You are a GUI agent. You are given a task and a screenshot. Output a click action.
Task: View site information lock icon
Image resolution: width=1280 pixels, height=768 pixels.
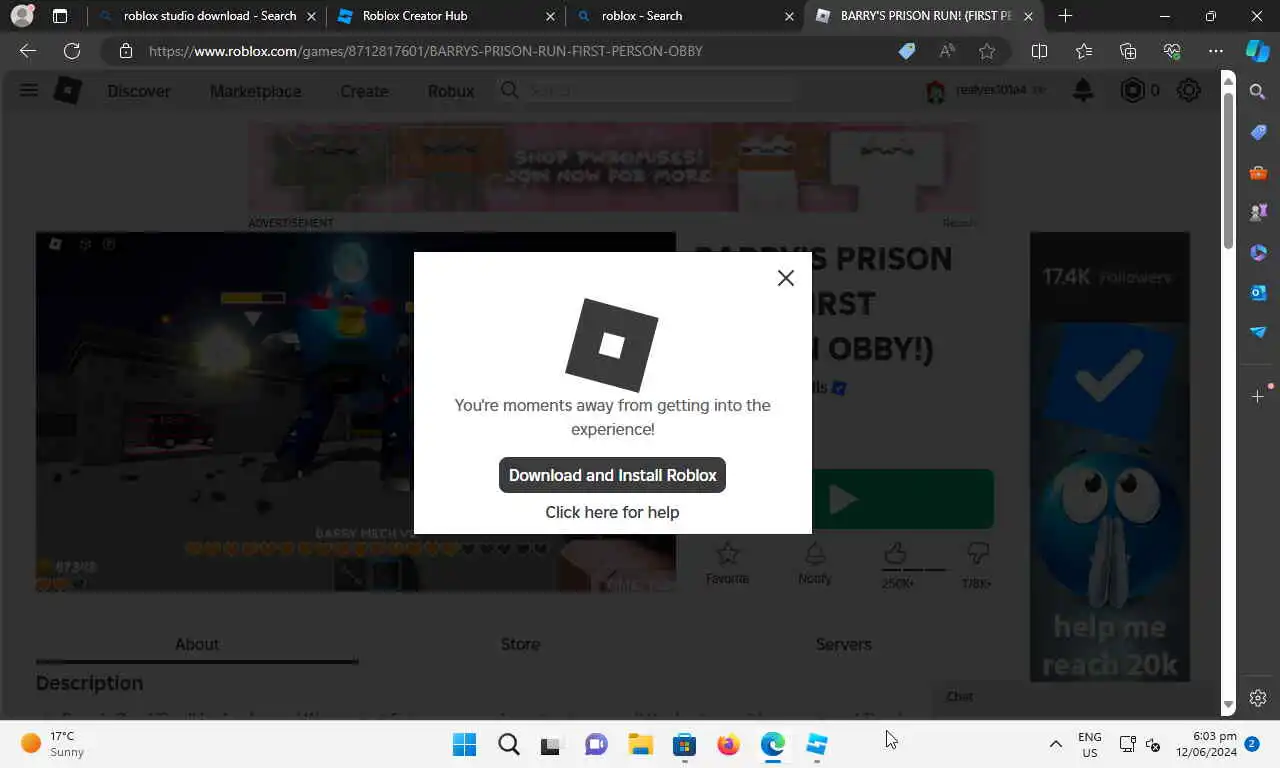126,51
